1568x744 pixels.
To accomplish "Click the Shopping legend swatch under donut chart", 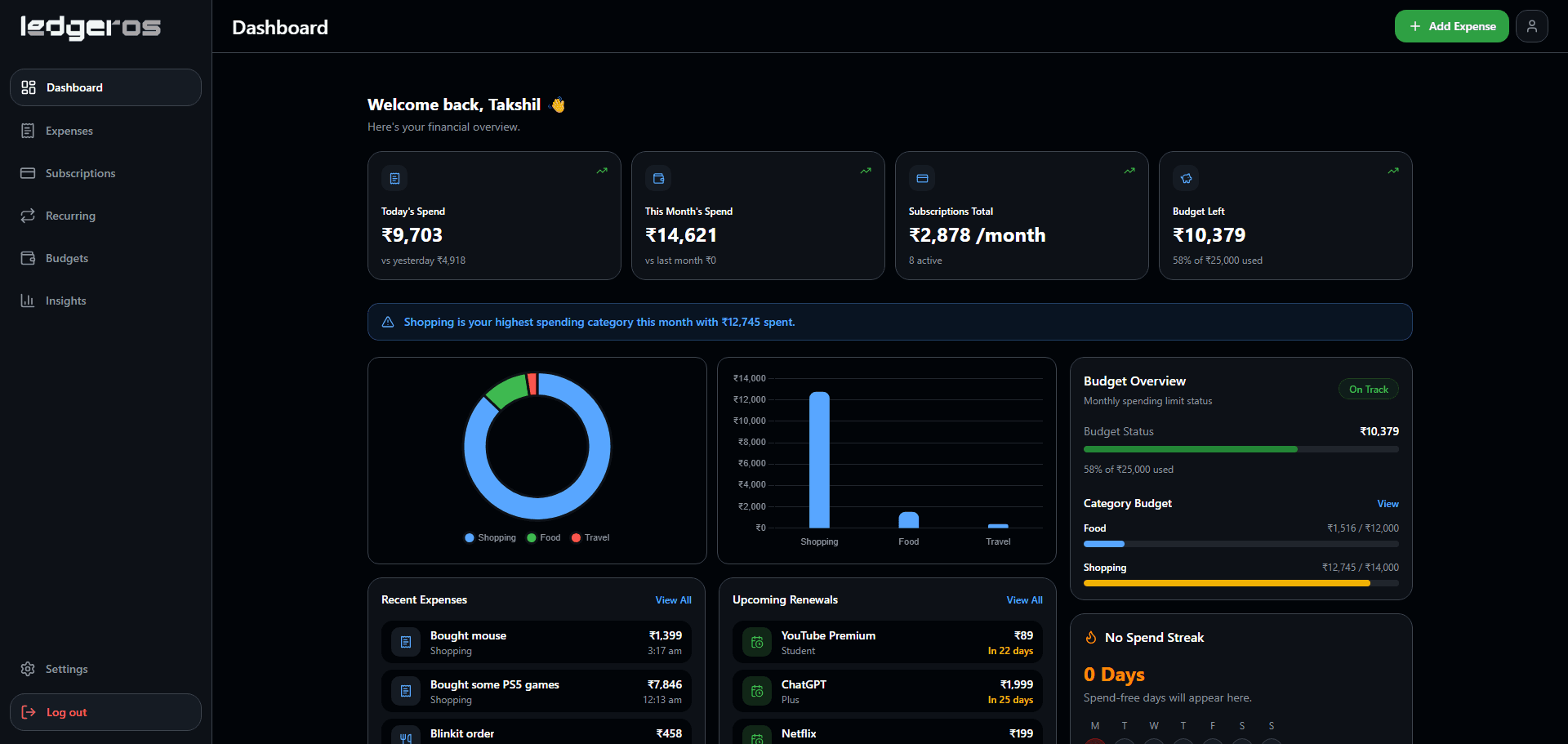I will point(470,537).
